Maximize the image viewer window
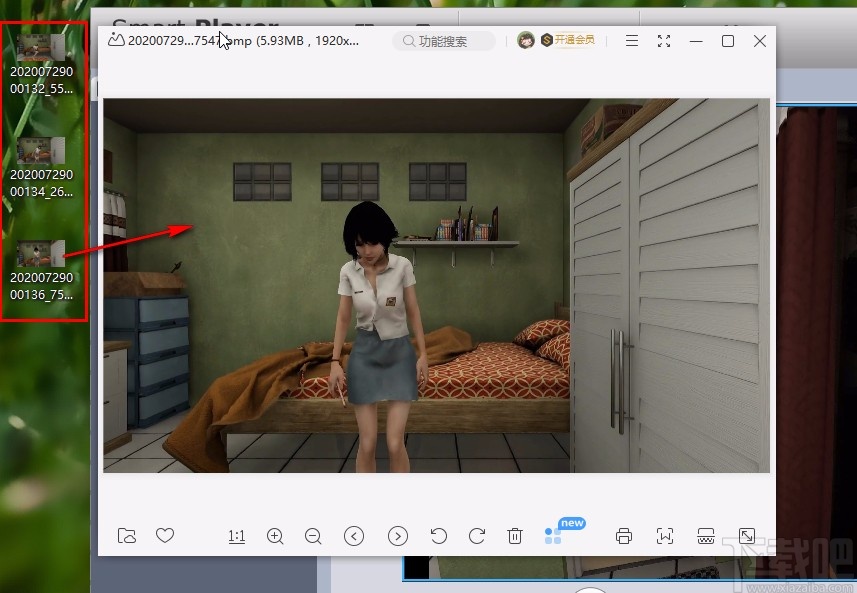The width and height of the screenshot is (857, 593). tap(727, 41)
